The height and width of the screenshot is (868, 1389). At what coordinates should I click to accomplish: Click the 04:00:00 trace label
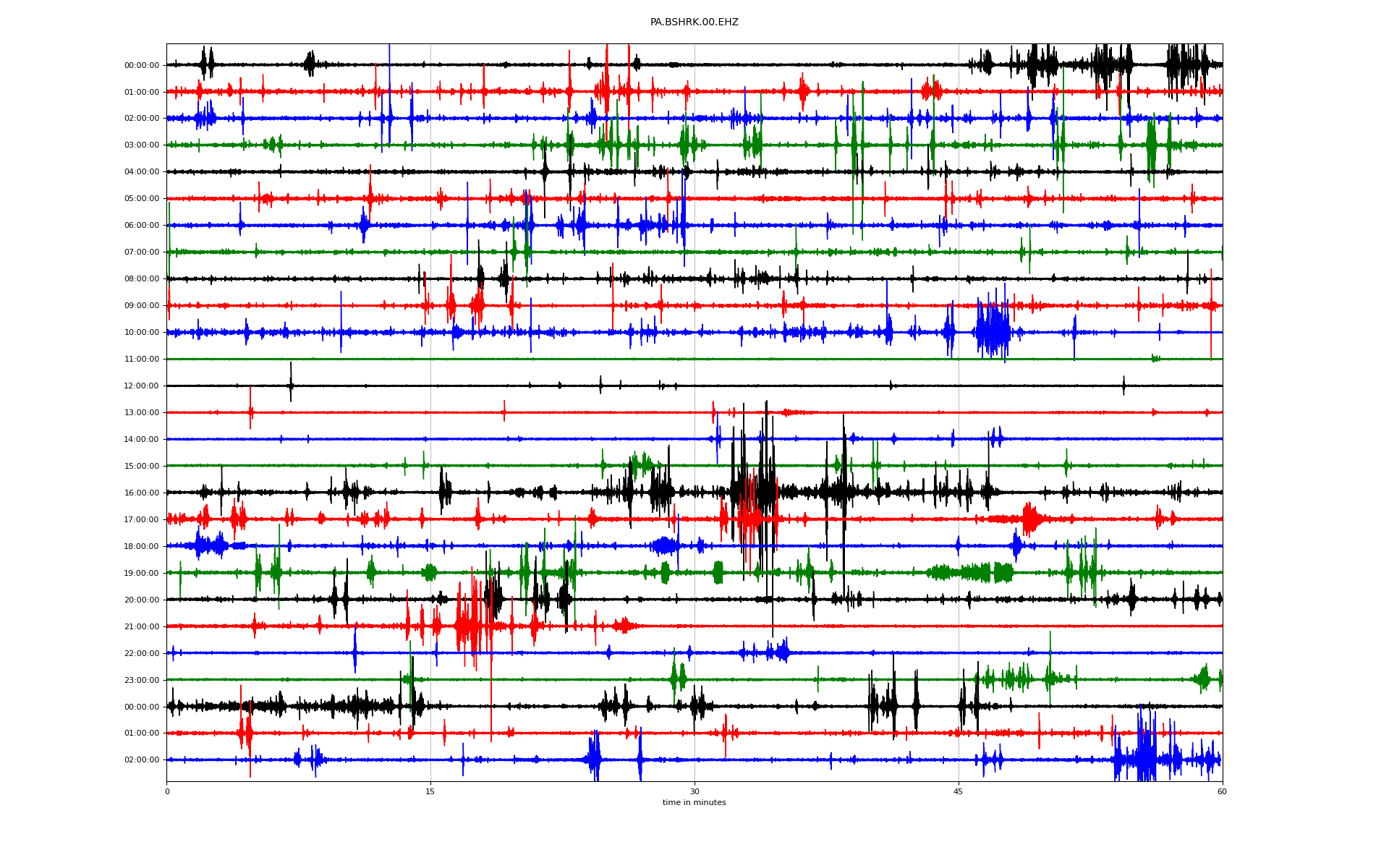[142, 172]
